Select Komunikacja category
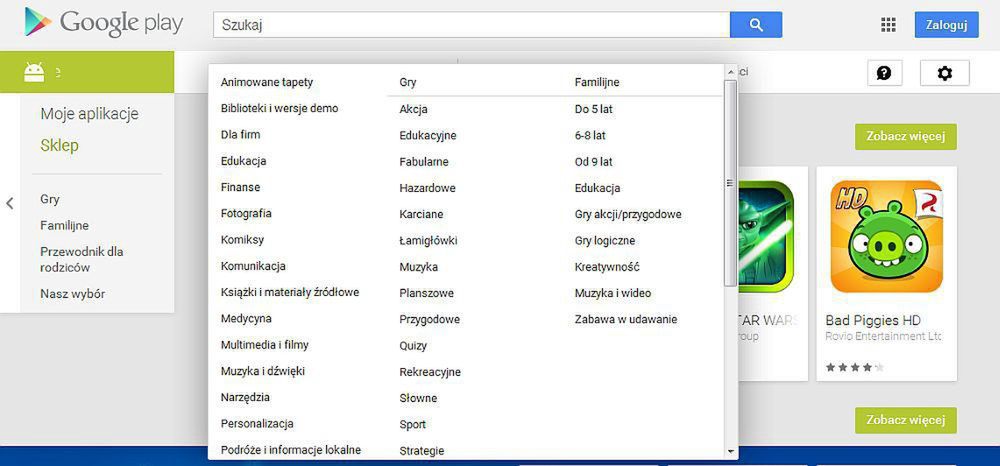Screen dimensions: 1000x466 pyautogui.click(x=253, y=266)
